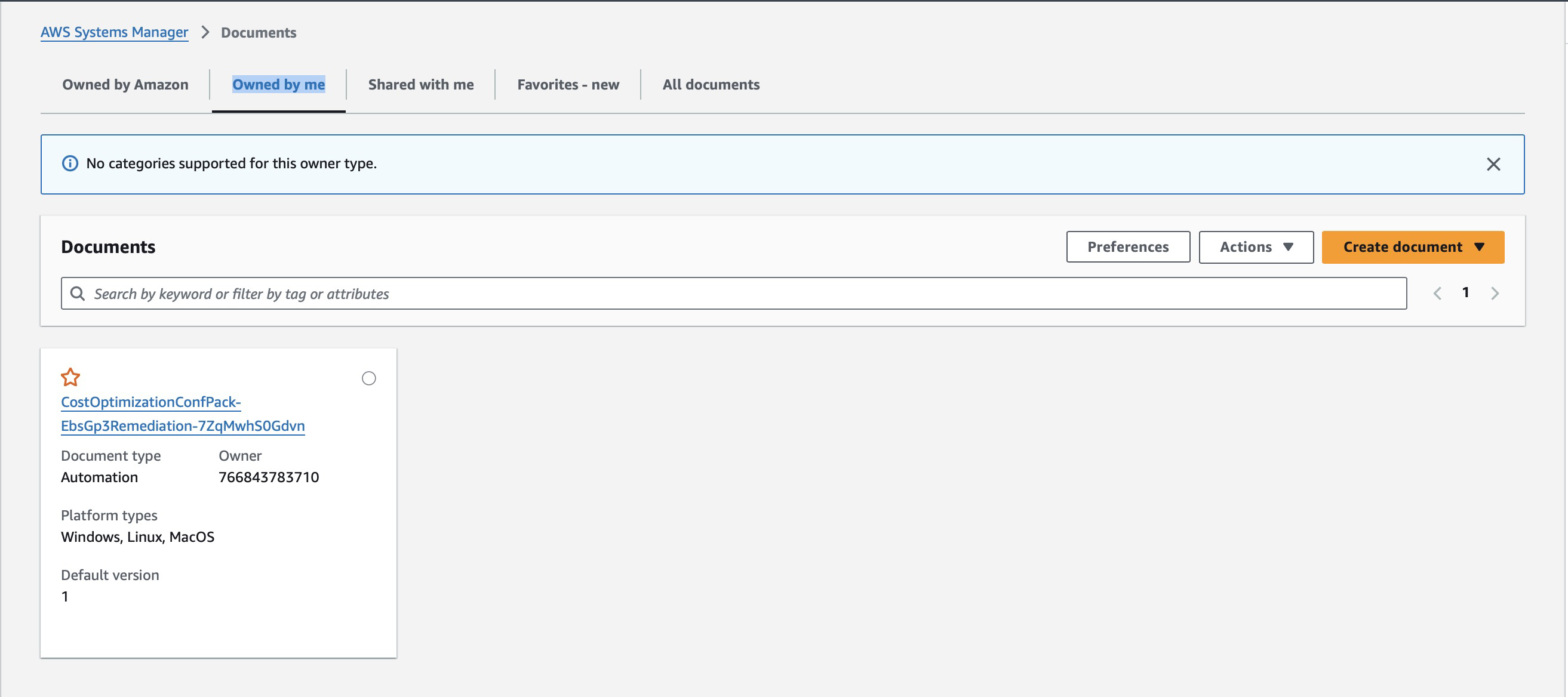Select page 1 in pagination
The width and height of the screenshot is (1568, 697).
[1466, 292]
